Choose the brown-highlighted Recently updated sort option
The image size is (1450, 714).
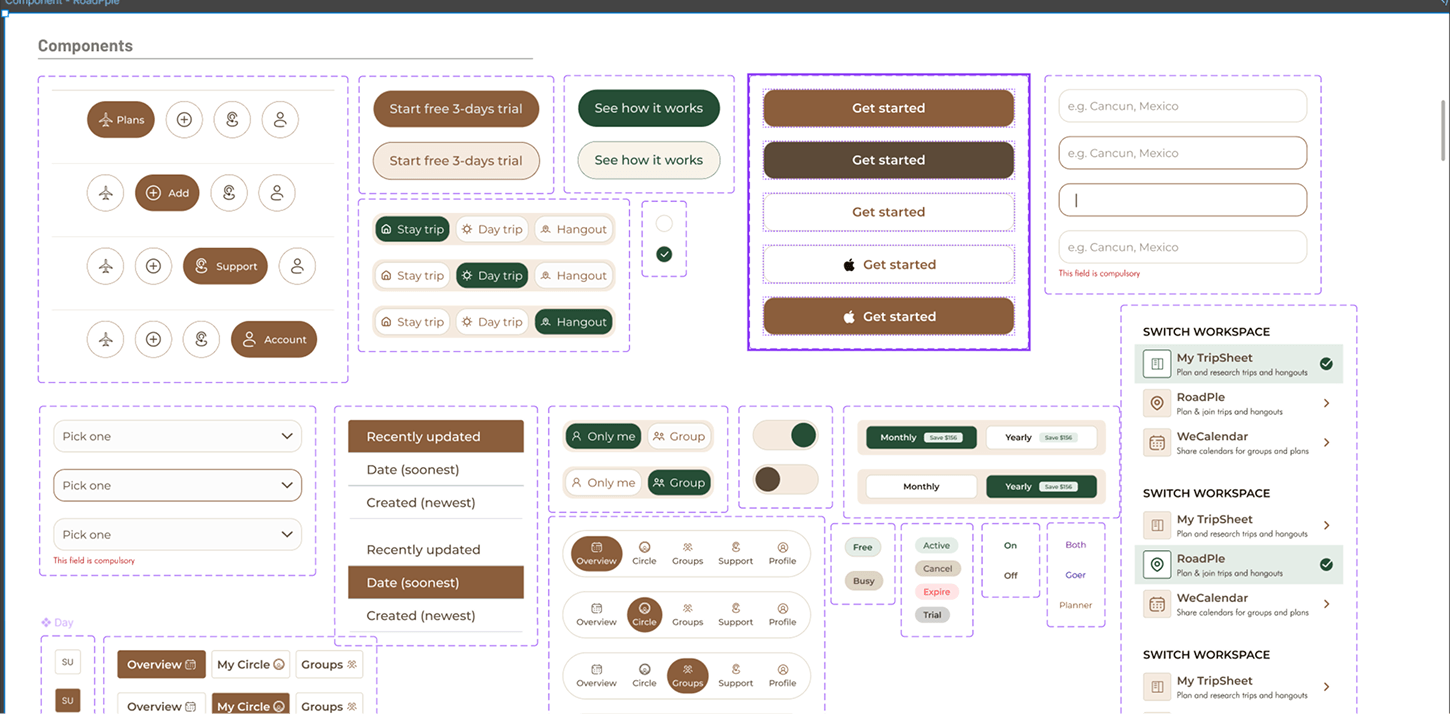(436, 436)
